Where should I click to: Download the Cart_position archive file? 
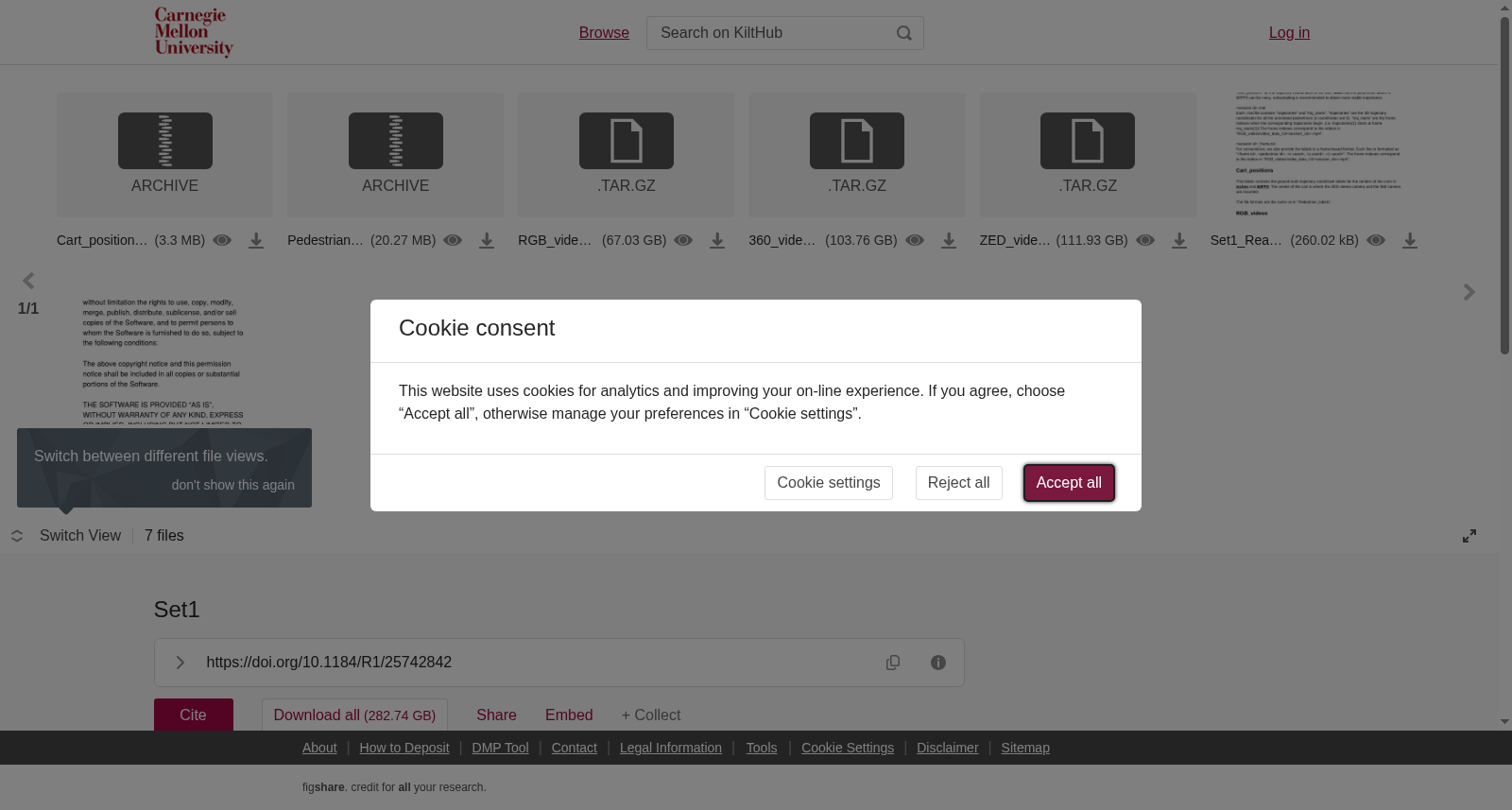256,240
